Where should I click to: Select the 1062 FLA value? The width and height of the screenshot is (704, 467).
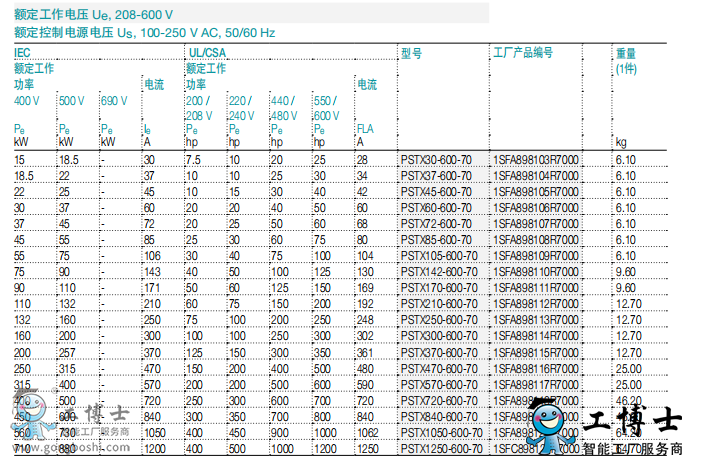click(x=368, y=433)
